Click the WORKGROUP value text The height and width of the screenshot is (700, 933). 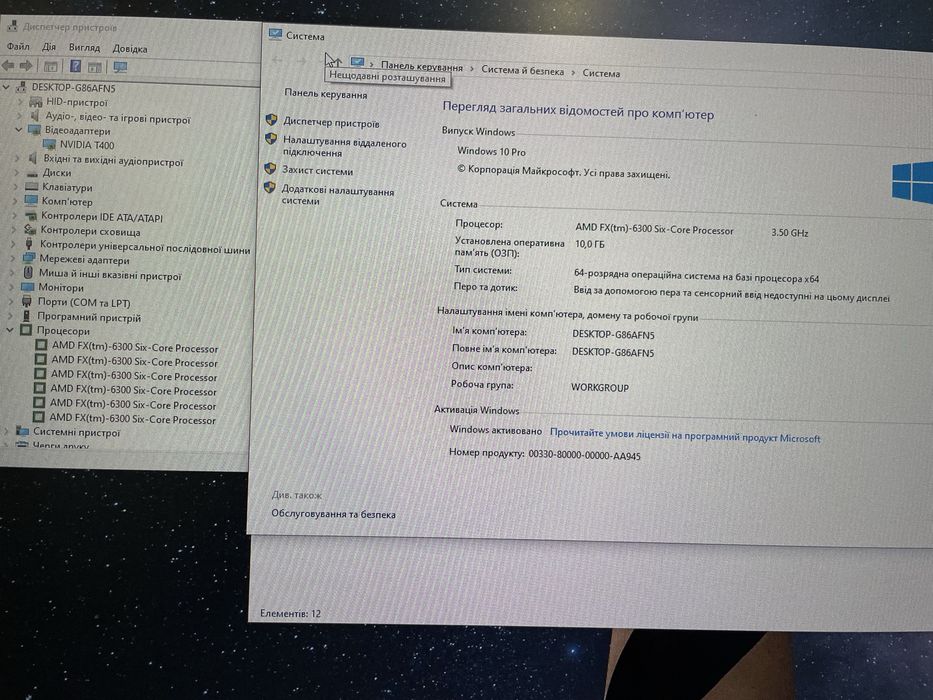[600, 388]
